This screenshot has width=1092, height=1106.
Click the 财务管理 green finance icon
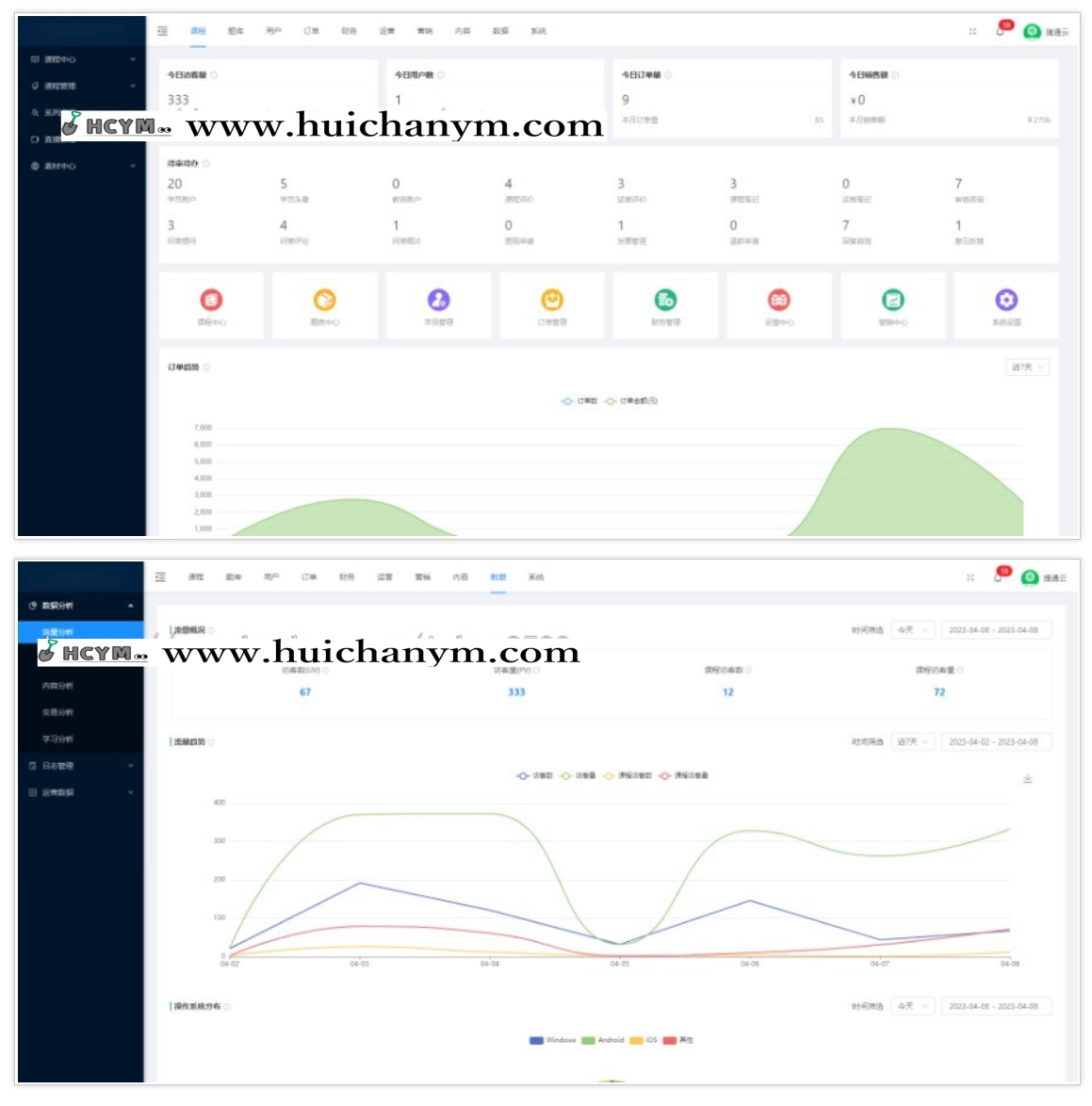665,301
